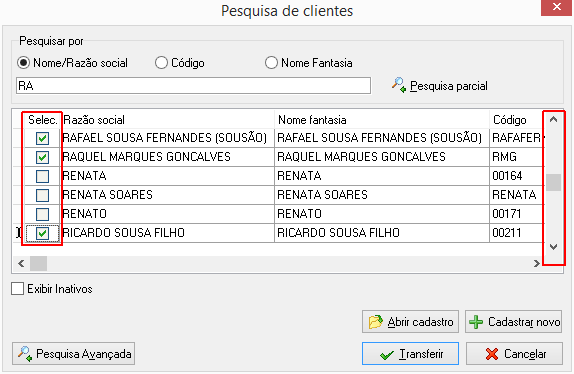Select RENATA SOARES razão social cell
The image size is (574, 374).
(167, 195)
